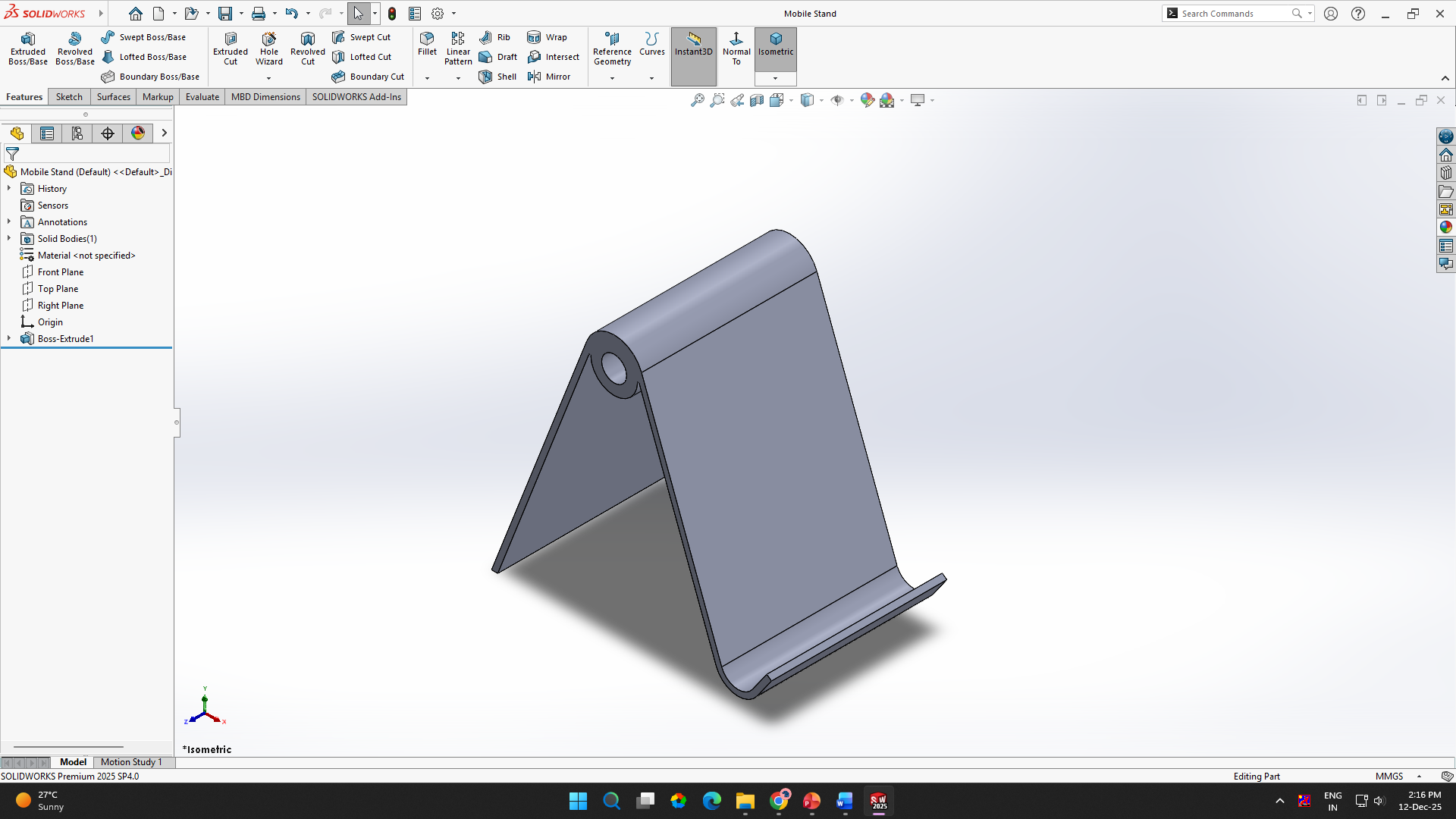1456x819 pixels.
Task: Mirror the selected feature
Action: pos(548,77)
